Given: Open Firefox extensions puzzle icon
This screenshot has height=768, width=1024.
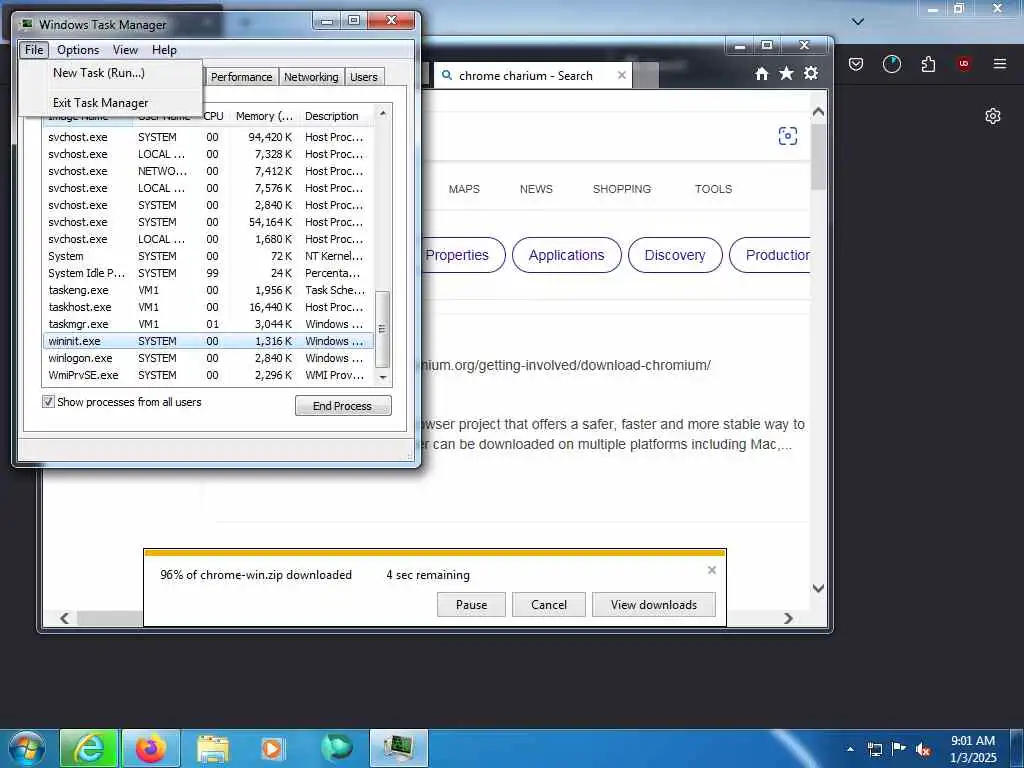Looking at the screenshot, I should 928,64.
